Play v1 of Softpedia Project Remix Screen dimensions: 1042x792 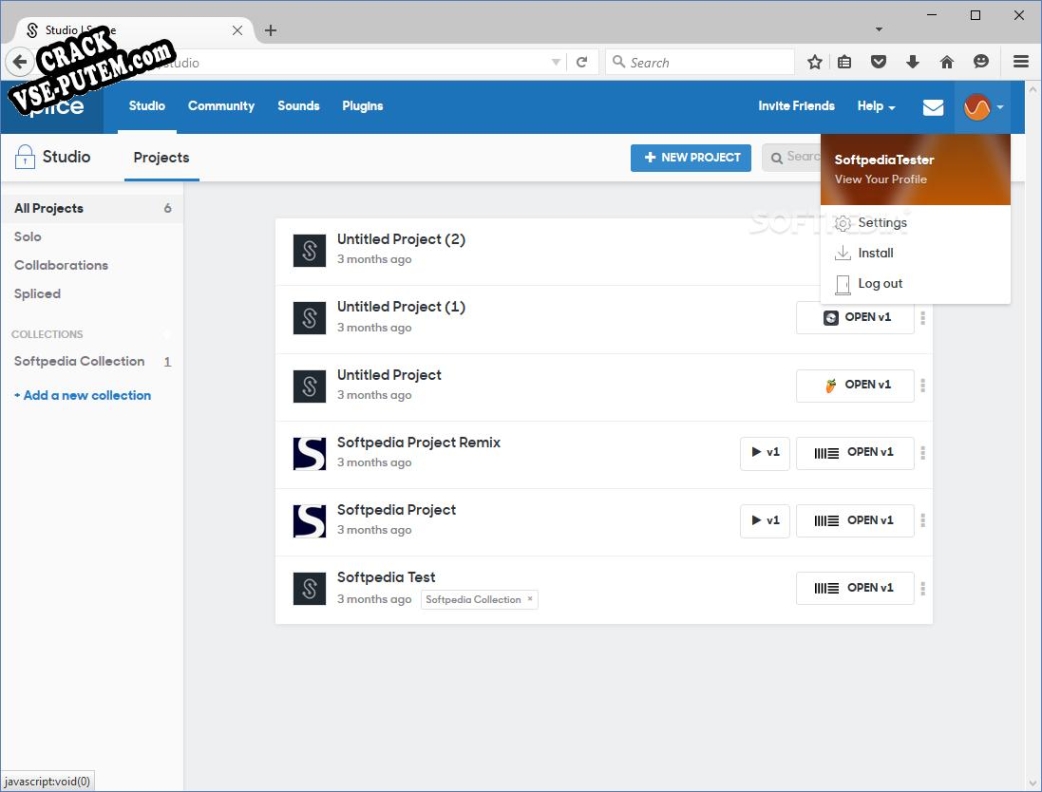(764, 452)
